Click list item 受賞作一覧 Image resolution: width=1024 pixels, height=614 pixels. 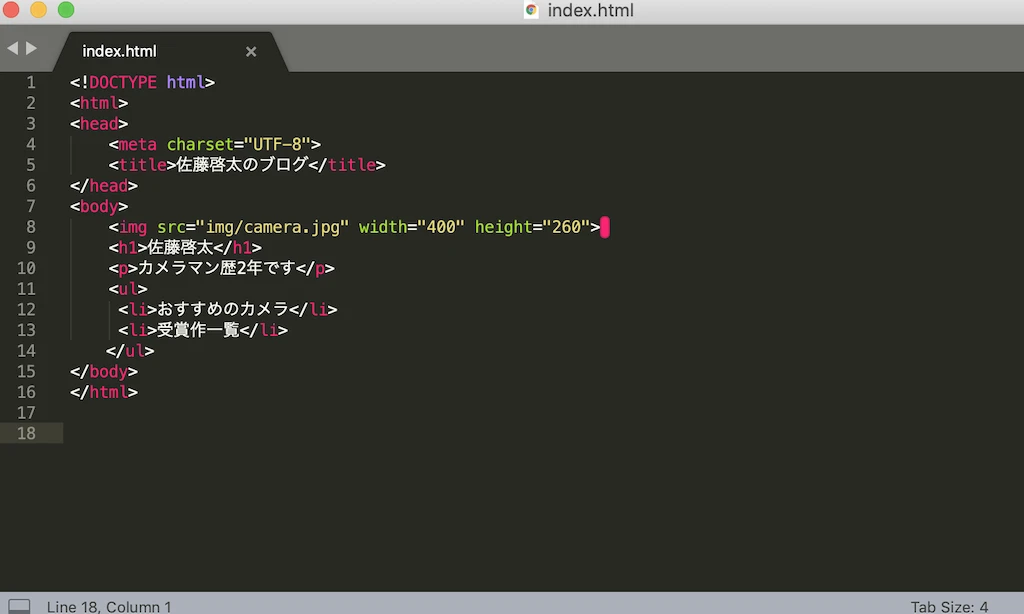click(x=198, y=330)
